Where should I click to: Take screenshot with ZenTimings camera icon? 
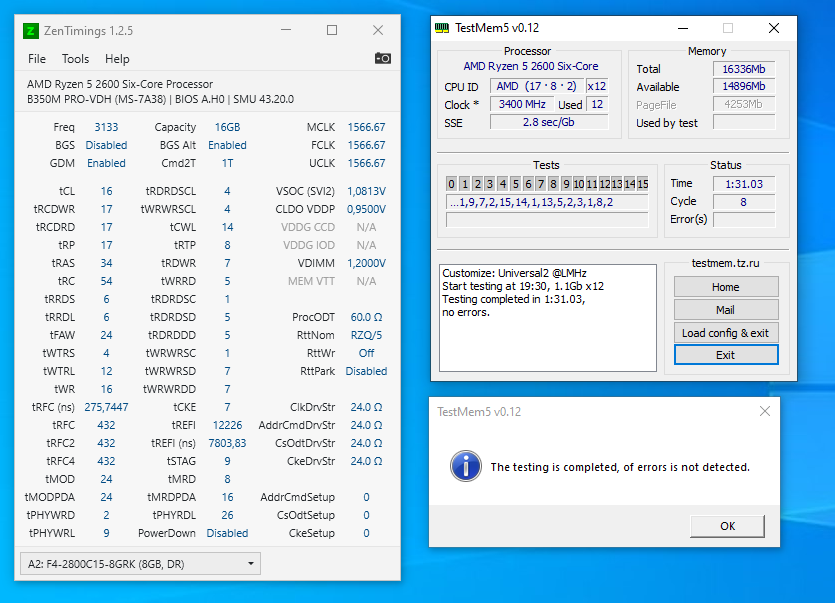(x=382, y=58)
